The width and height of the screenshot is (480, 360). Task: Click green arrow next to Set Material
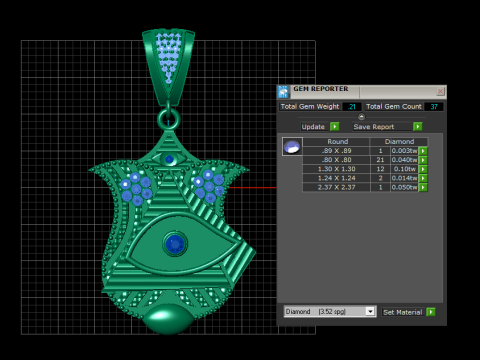431,312
